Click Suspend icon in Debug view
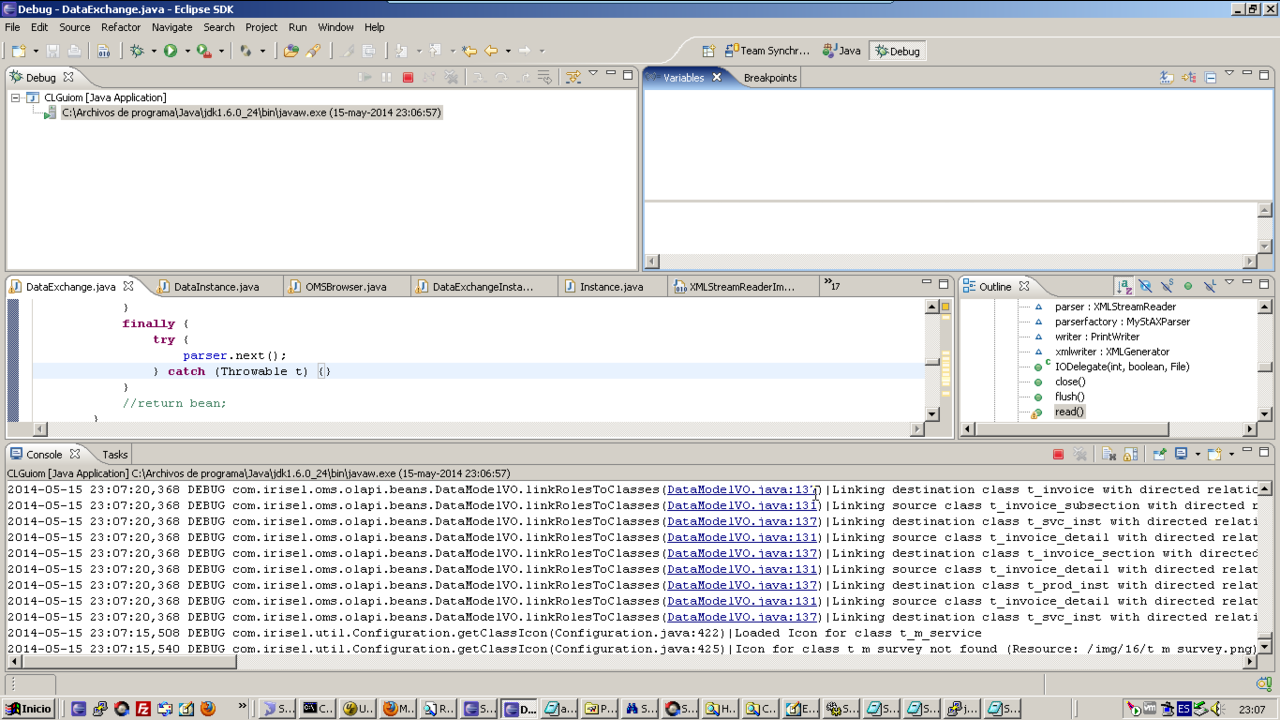Viewport: 1280px width, 720px height. 386,77
